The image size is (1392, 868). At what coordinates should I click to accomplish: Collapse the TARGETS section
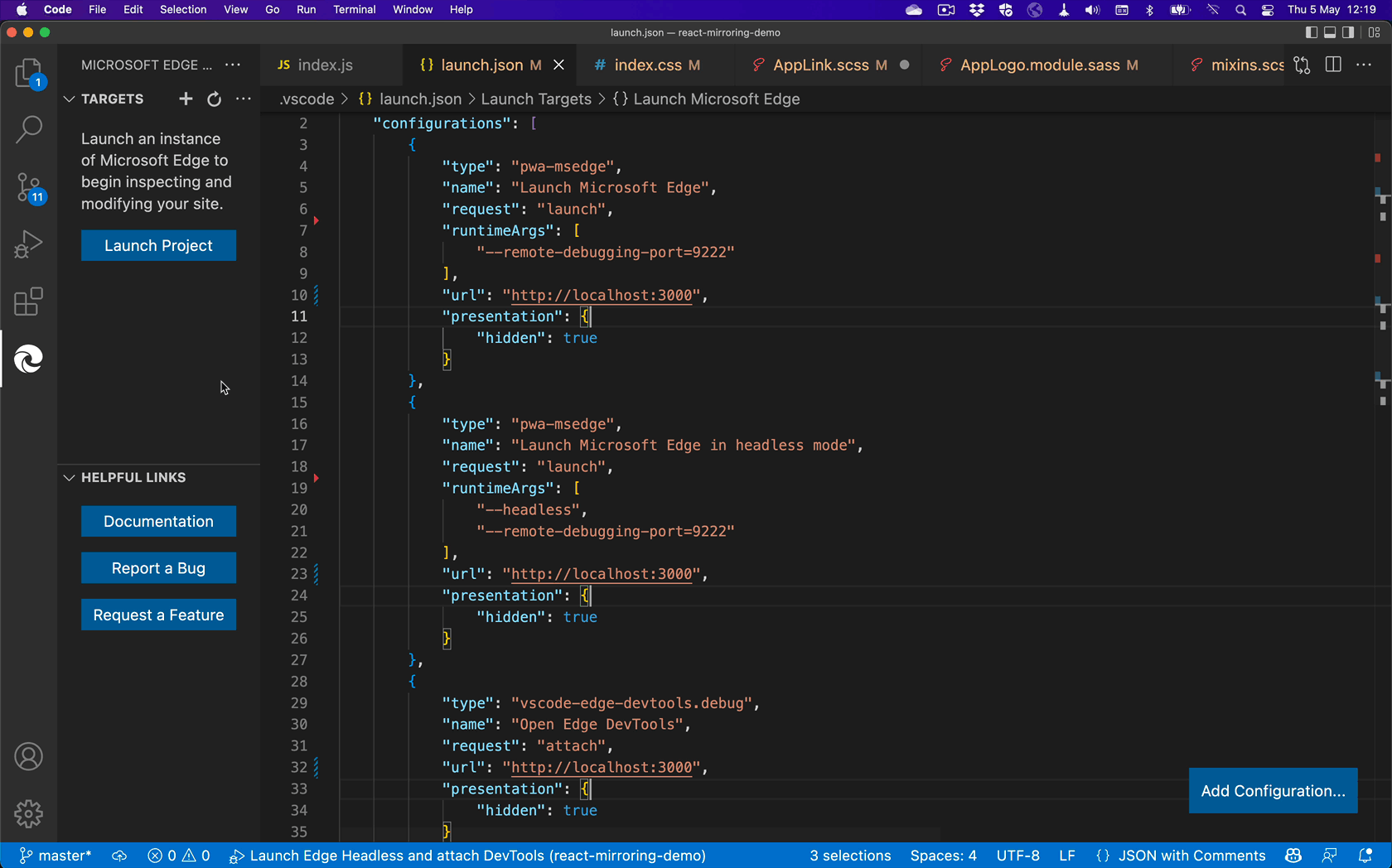coord(69,99)
